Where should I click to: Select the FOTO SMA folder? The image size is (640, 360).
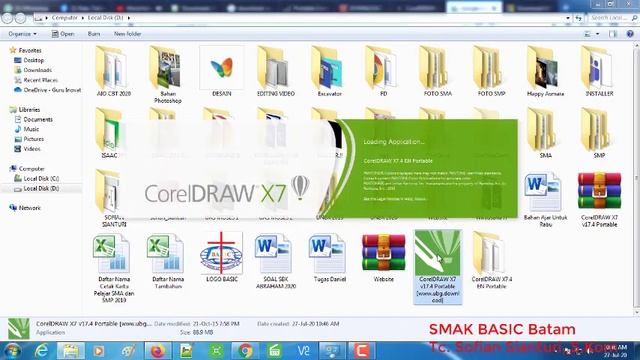tap(438, 72)
